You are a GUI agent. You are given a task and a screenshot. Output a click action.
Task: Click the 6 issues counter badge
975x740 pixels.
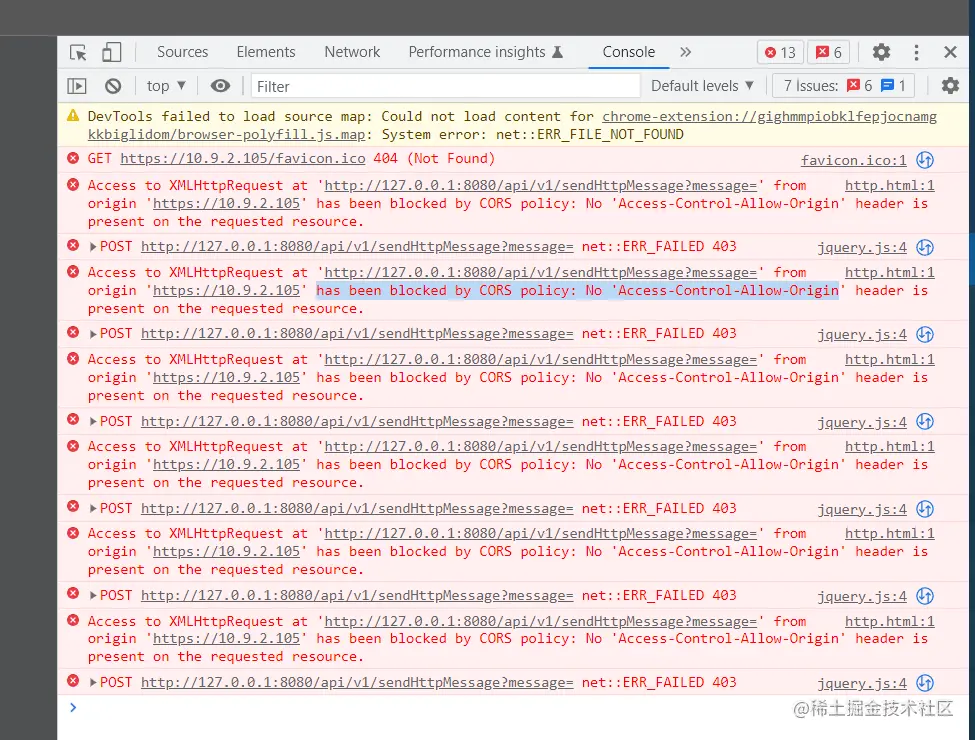tap(829, 53)
